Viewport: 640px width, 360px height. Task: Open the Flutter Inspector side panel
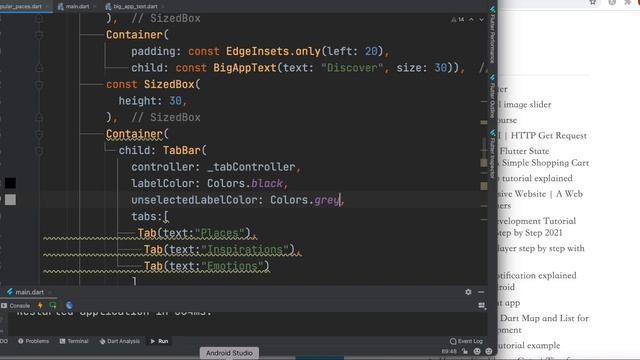point(493,154)
